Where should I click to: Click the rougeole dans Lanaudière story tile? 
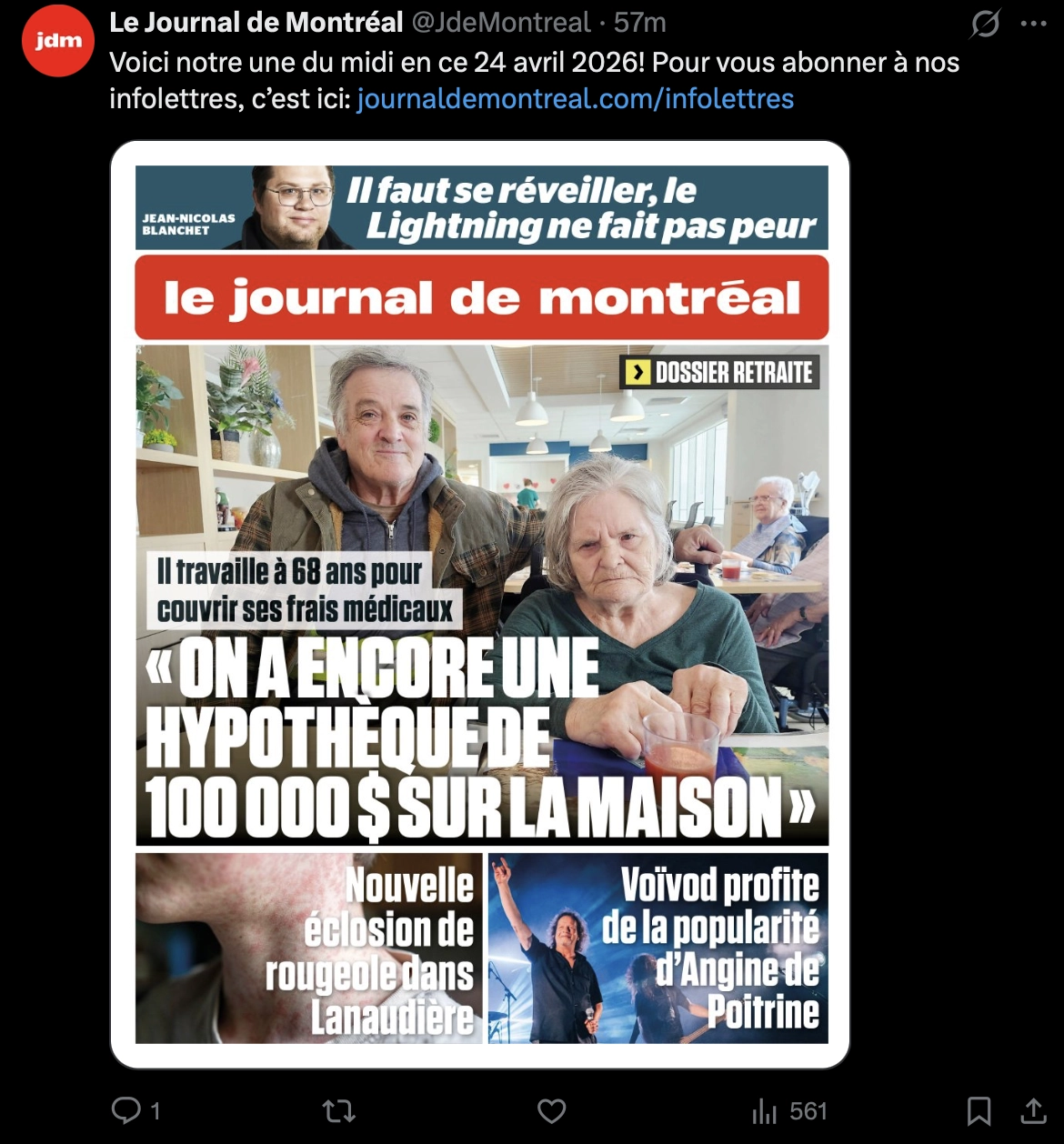tap(309, 948)
